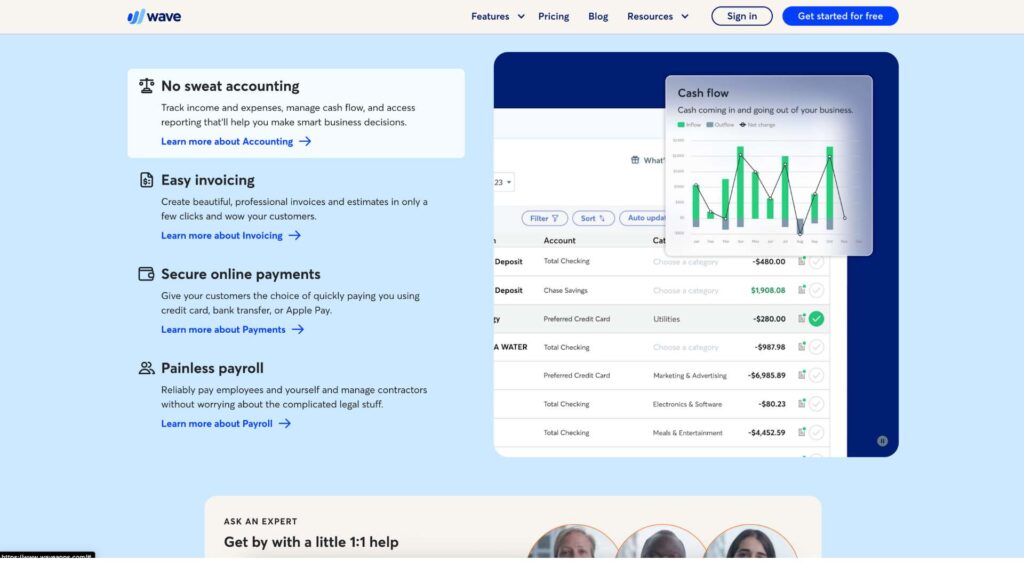Click the Sign in button
Viewport: 1024px width, 576px height.
[742, 16]
